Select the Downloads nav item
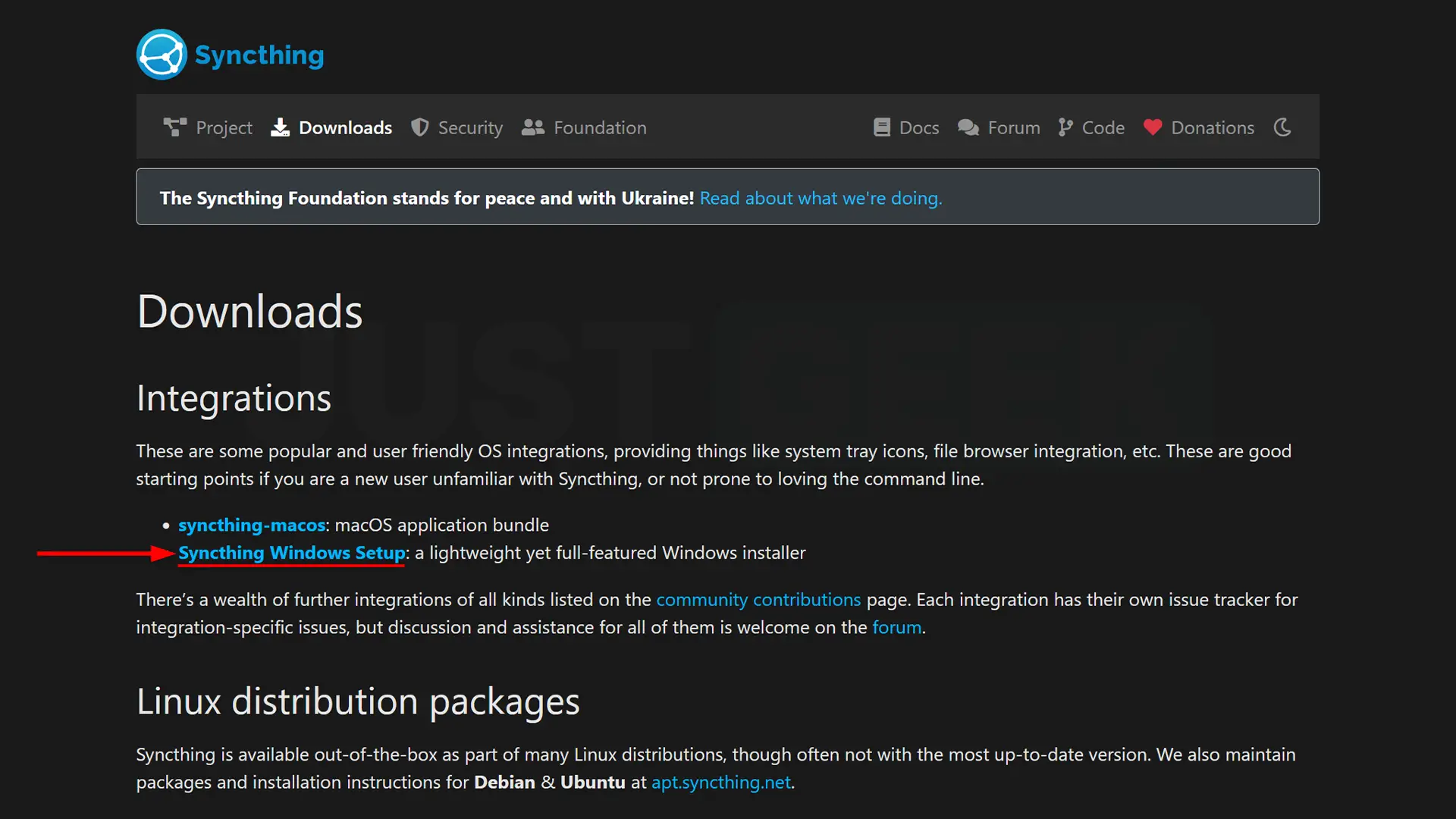This screenshot has height=819, width=1456. click(x=345, y=127)
